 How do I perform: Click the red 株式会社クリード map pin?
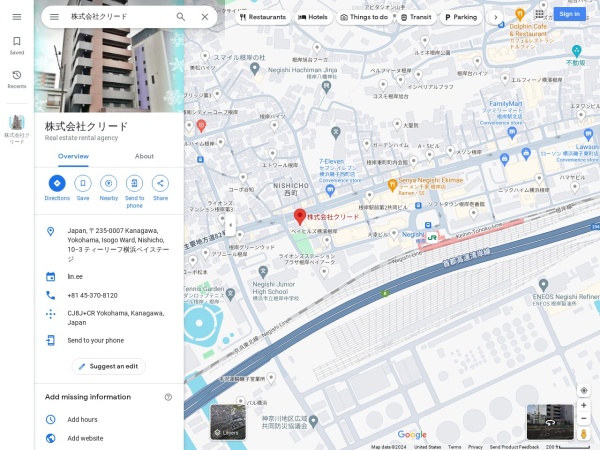coord(300,217)
